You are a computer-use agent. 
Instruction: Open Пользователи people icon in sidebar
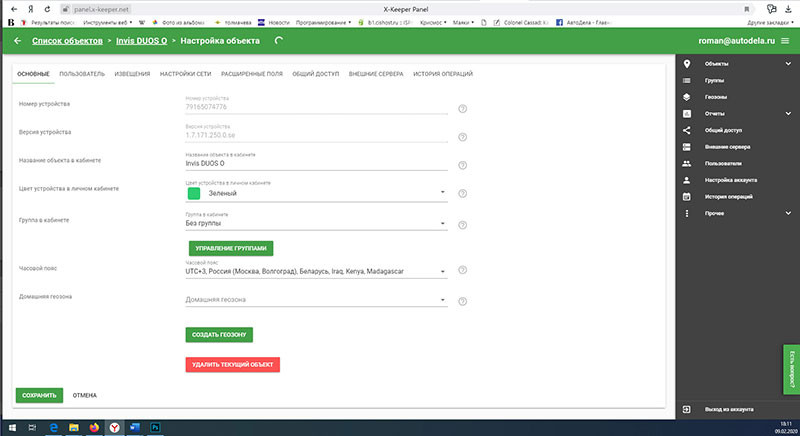(x=687, y=163)
